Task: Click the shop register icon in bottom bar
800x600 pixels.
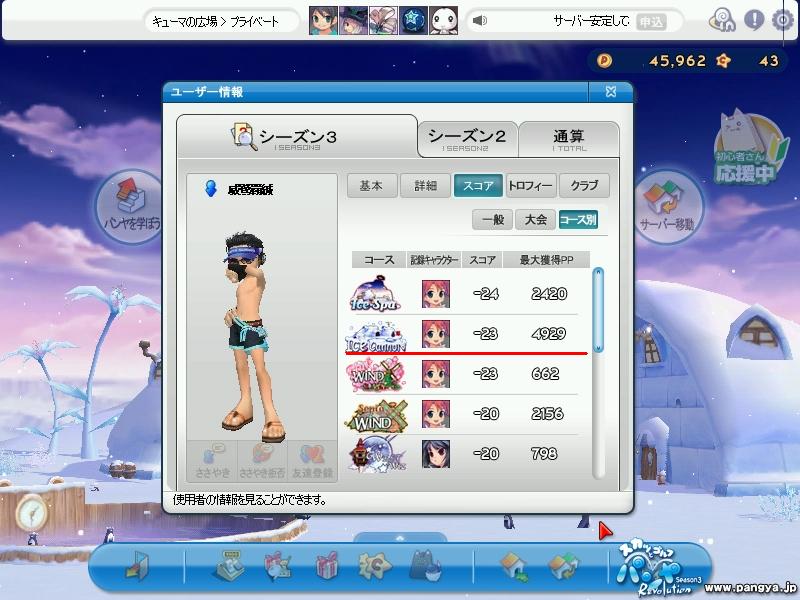Action: pos(228,565)
